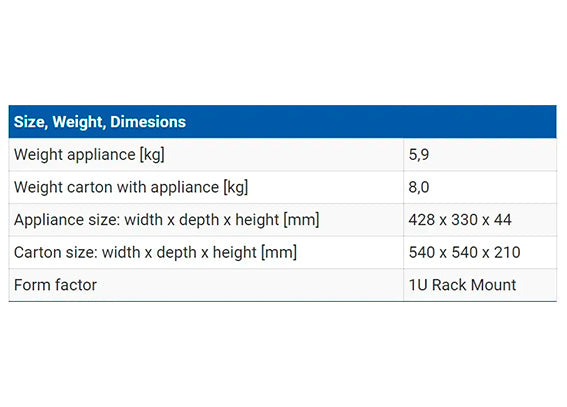Click the carton size value 540 x 540 x 210
This screenshot has height=407, width=567.
[464, 252]
